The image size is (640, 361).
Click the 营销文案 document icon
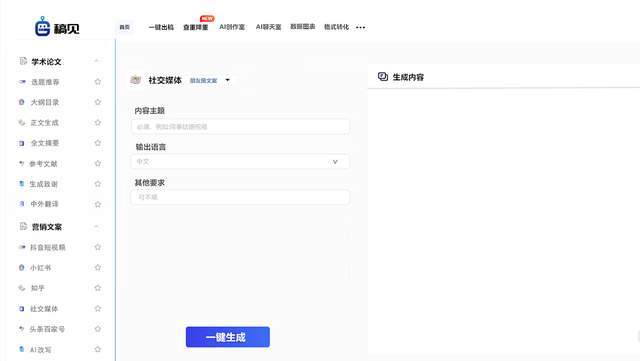pyautogui.click(x=23, y=226)
